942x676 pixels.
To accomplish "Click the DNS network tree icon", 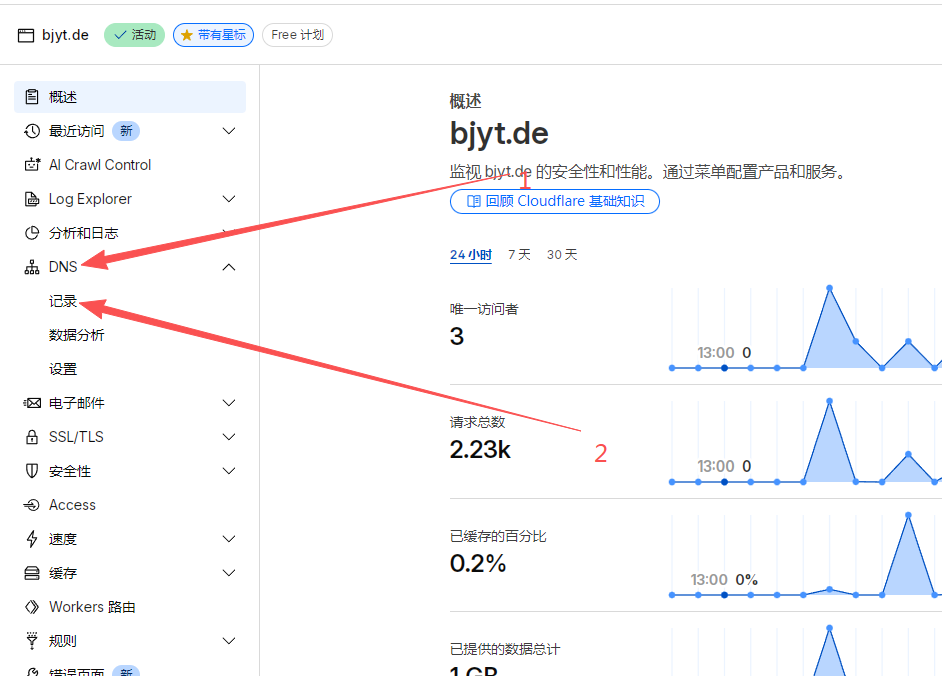I will click(32, 267).
